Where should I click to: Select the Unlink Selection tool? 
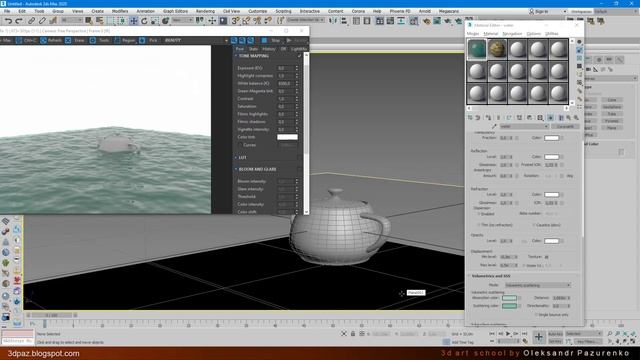[42, 21]
